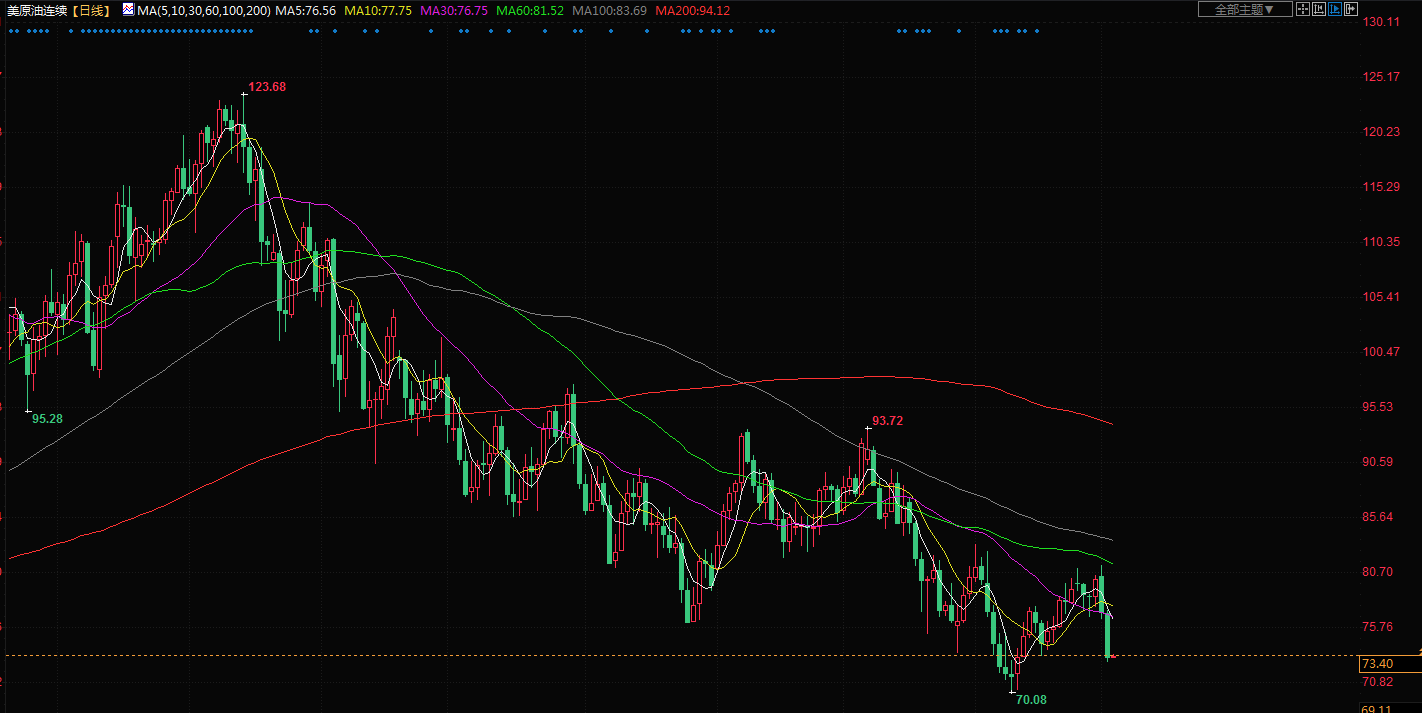
Task: Click the move-to-right-edge chart icon
Action: [1350, 9]
